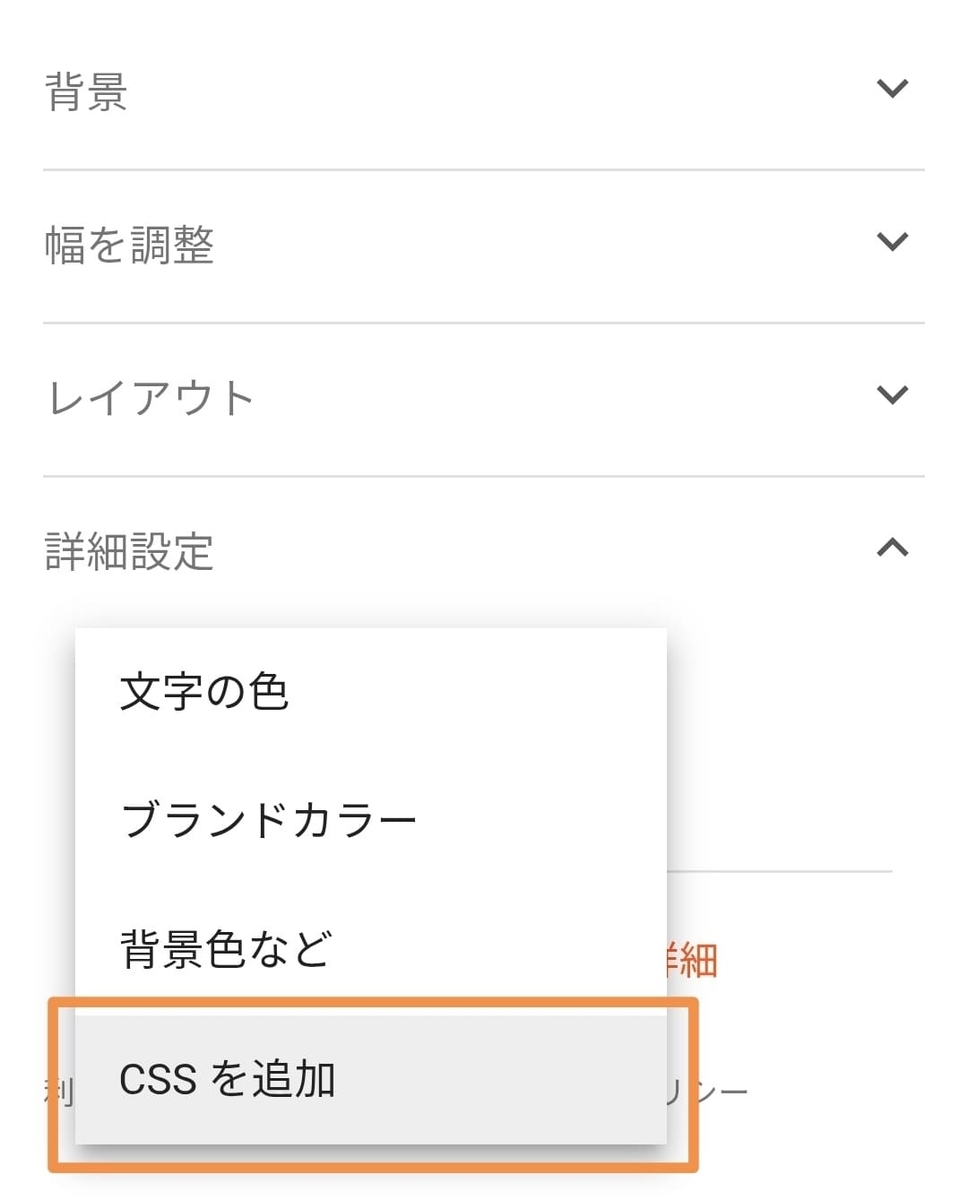The width and height of the screenshot is (968, 1200).
Task: Open the レイアウト section by its label
Action: 150,398
